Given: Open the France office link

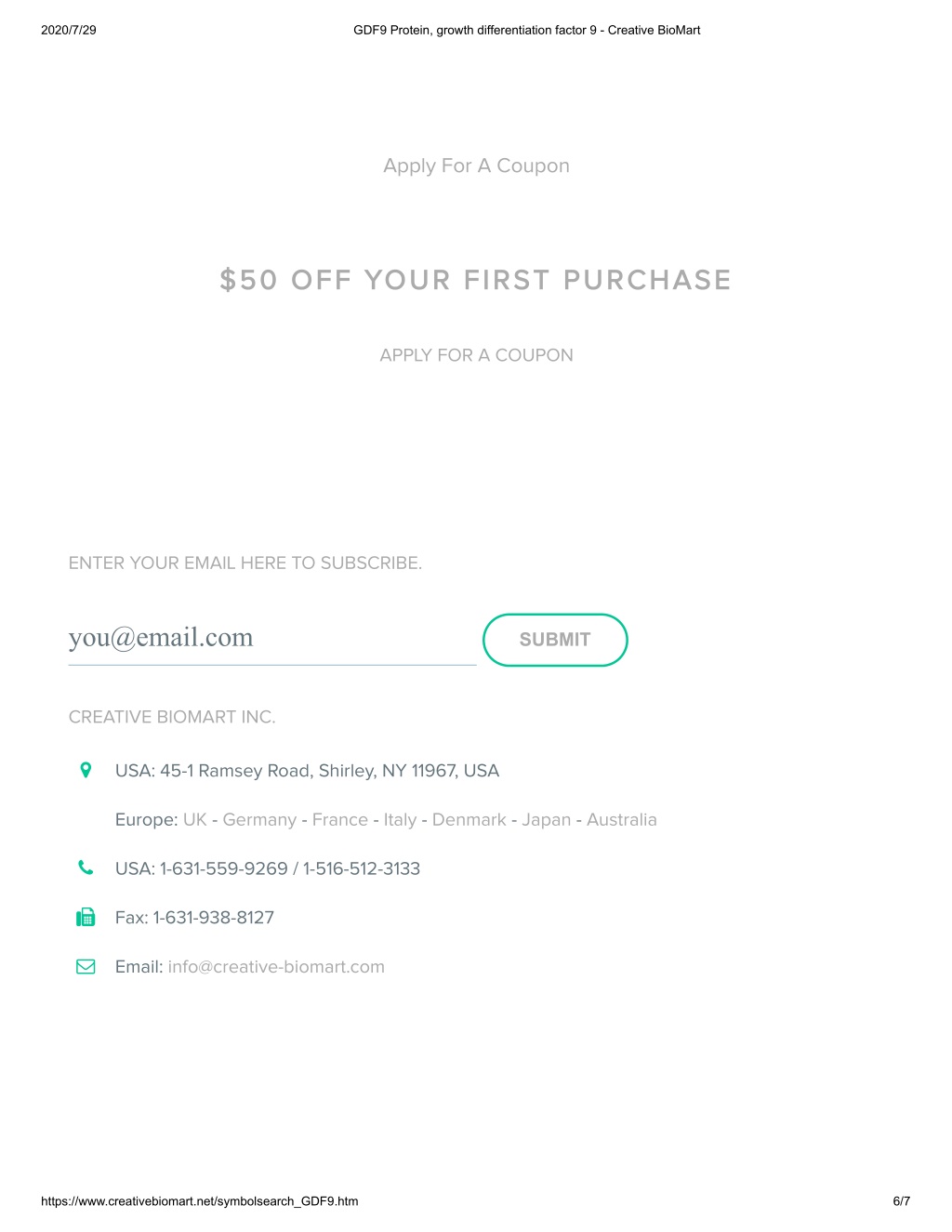Looking at the screenshot, I should point(340,819).
